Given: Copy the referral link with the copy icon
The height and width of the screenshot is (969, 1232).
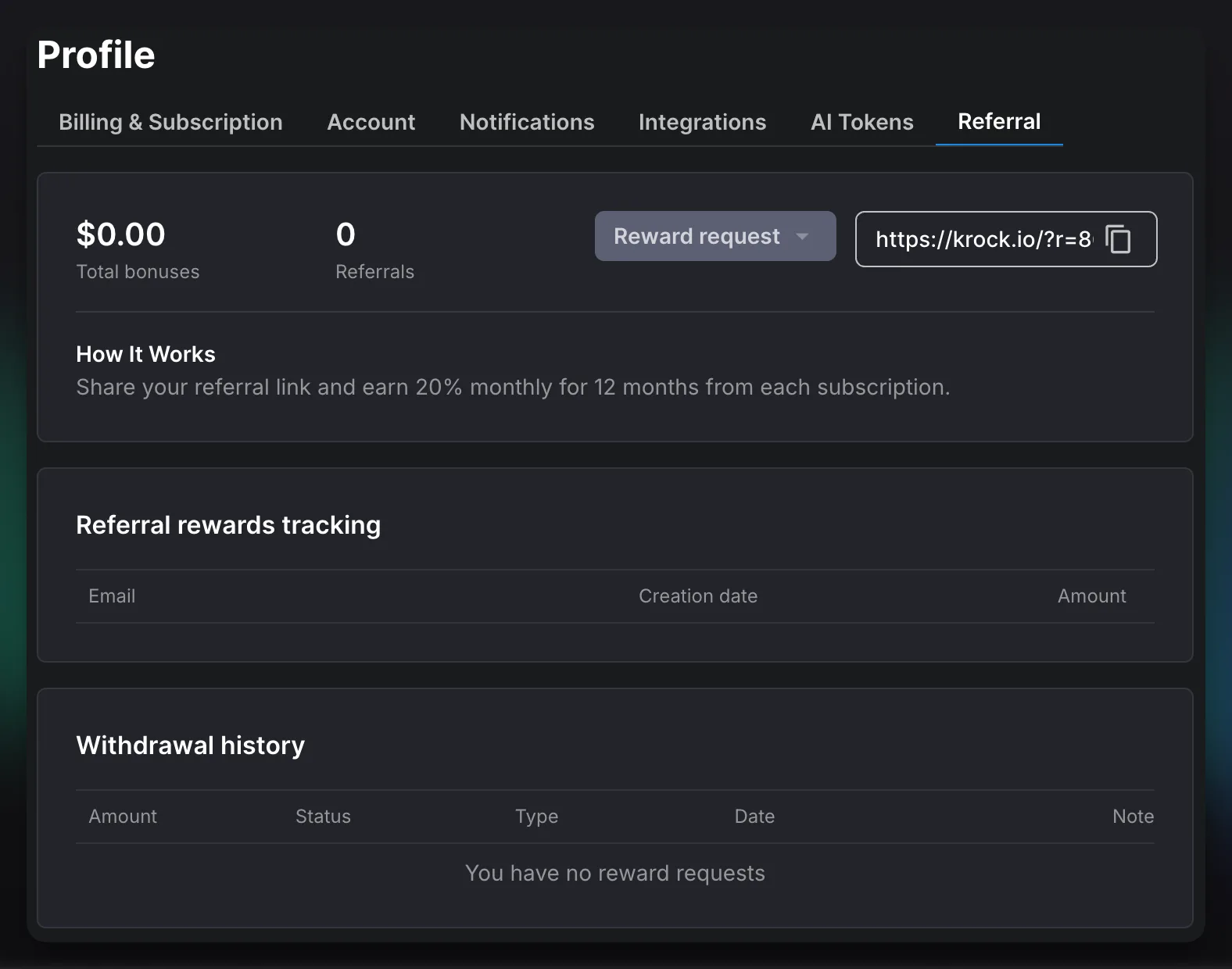Looking at the screenshot, I should click(x=1119, y=239).
